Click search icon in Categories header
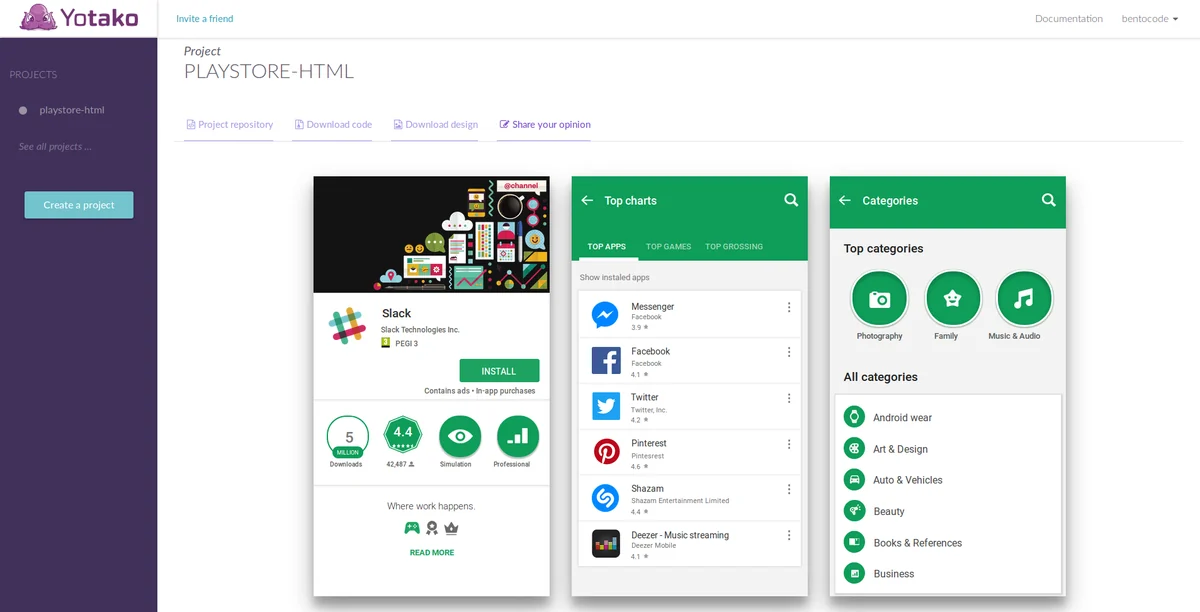Viewport: 1200px width, 612px height. pos(1048,200)
